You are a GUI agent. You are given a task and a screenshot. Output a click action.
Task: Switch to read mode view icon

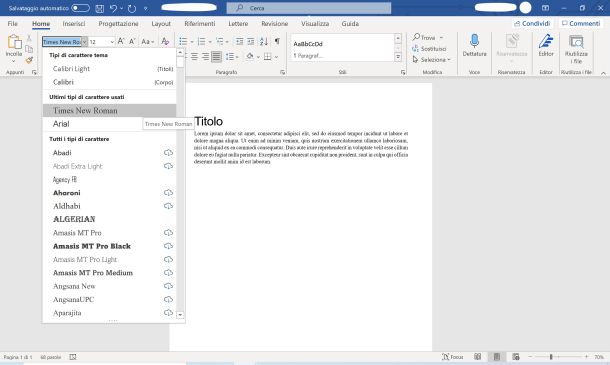(477, 357)
